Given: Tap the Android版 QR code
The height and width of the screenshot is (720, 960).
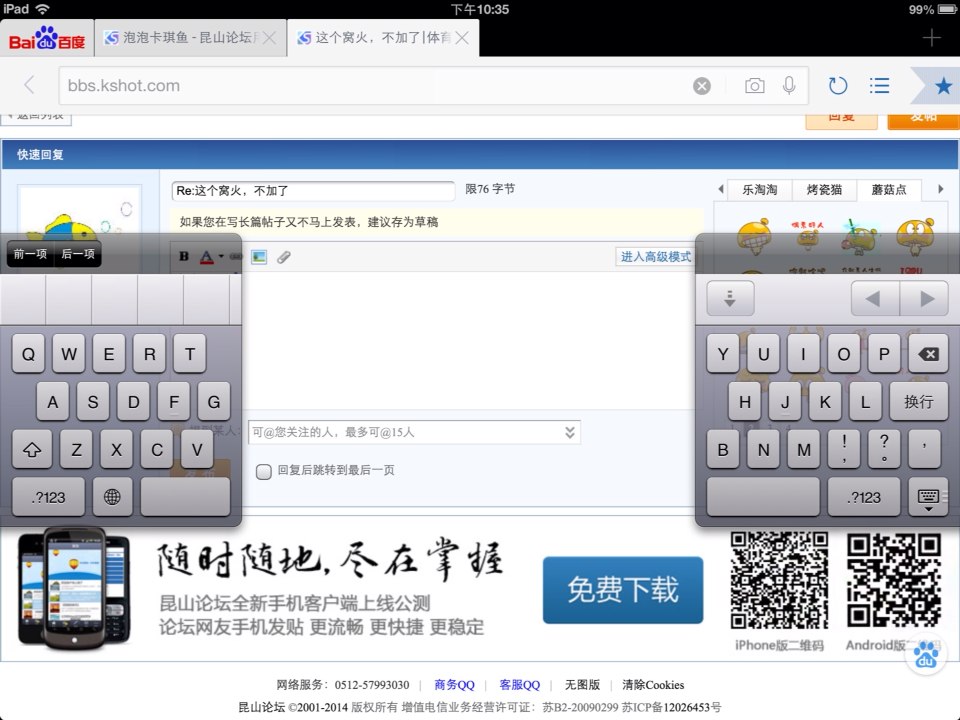Looking at the screenshot, I should [894, 580].
